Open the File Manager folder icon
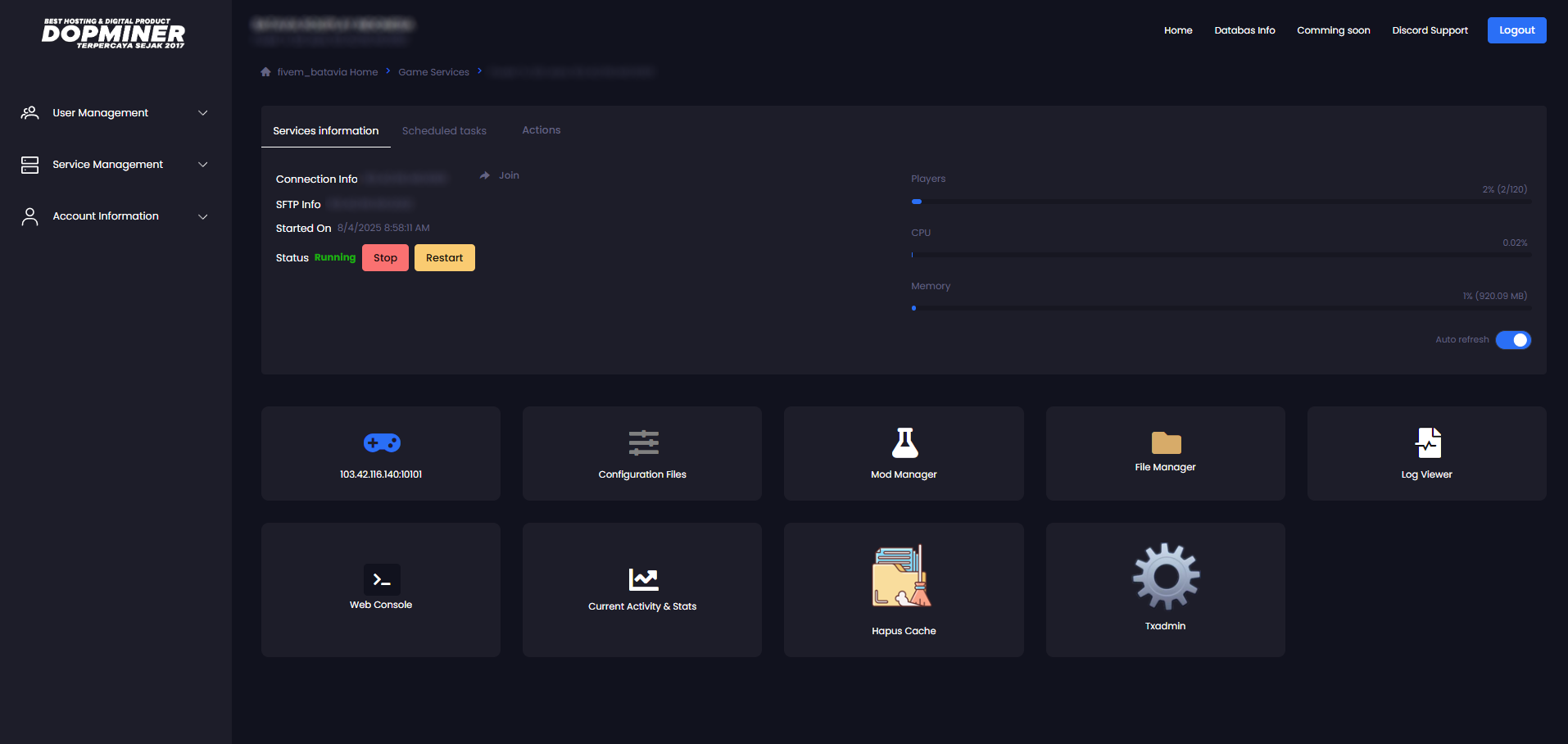Image resolution: width=1568 pixels, height=744 pixels. [x=1166, y=442]
